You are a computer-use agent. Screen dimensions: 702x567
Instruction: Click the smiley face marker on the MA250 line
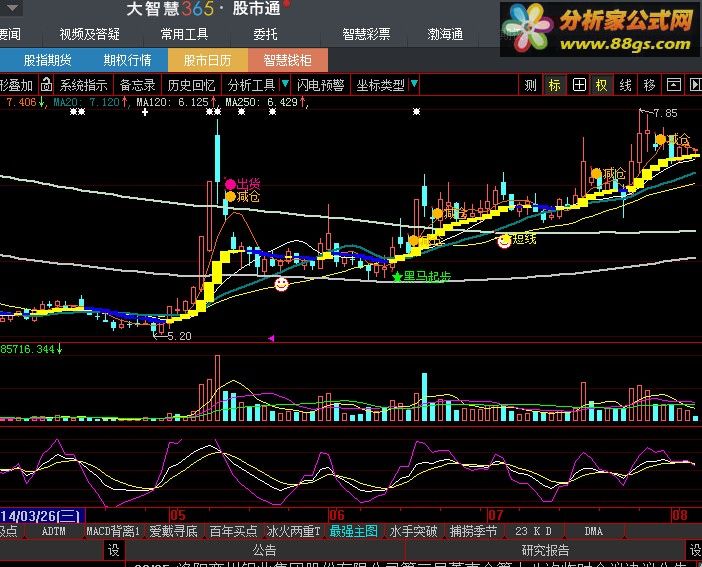[x=281, y=284]
